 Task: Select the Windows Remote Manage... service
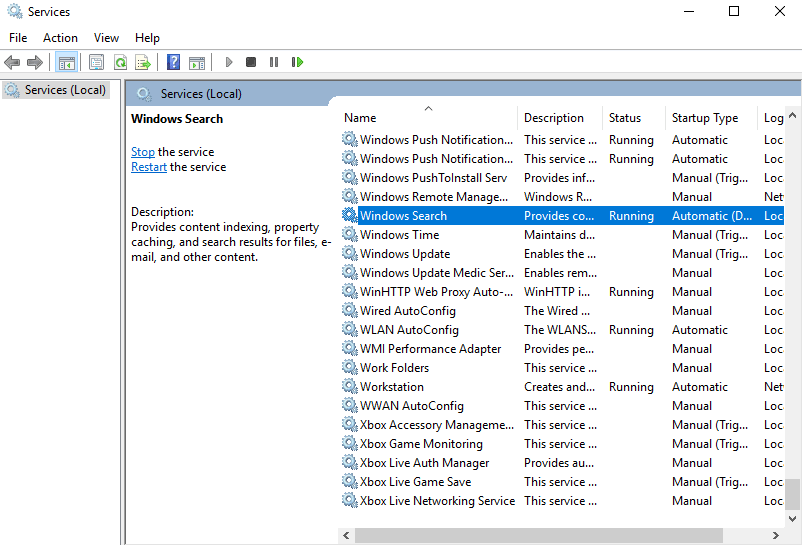point(562,196)
